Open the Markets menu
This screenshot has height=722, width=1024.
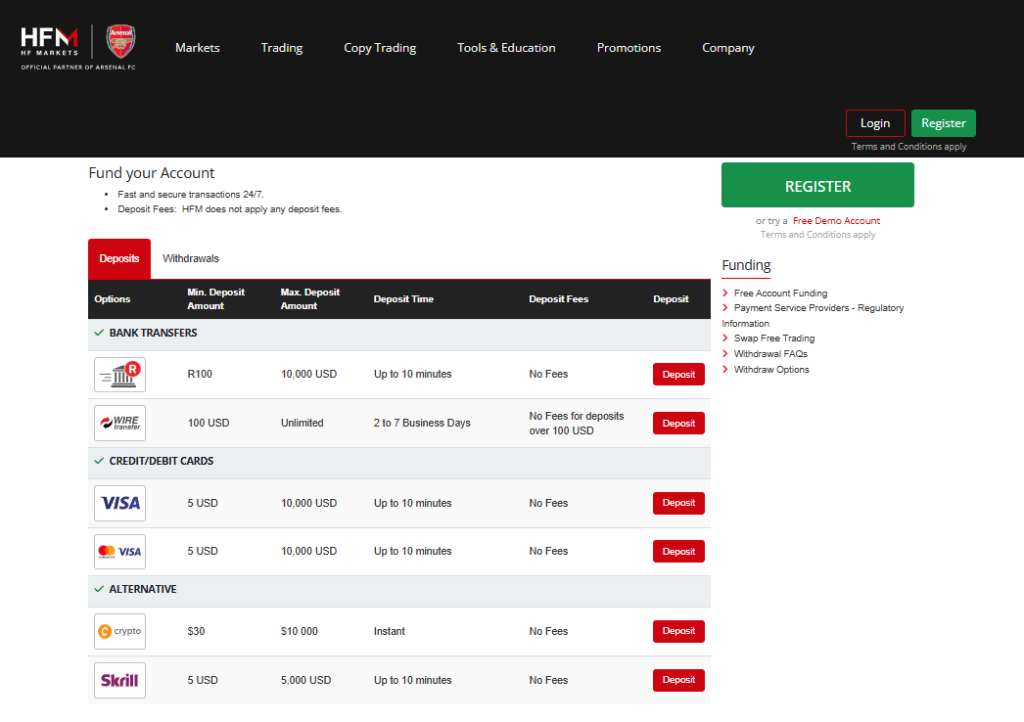point(197,48)
